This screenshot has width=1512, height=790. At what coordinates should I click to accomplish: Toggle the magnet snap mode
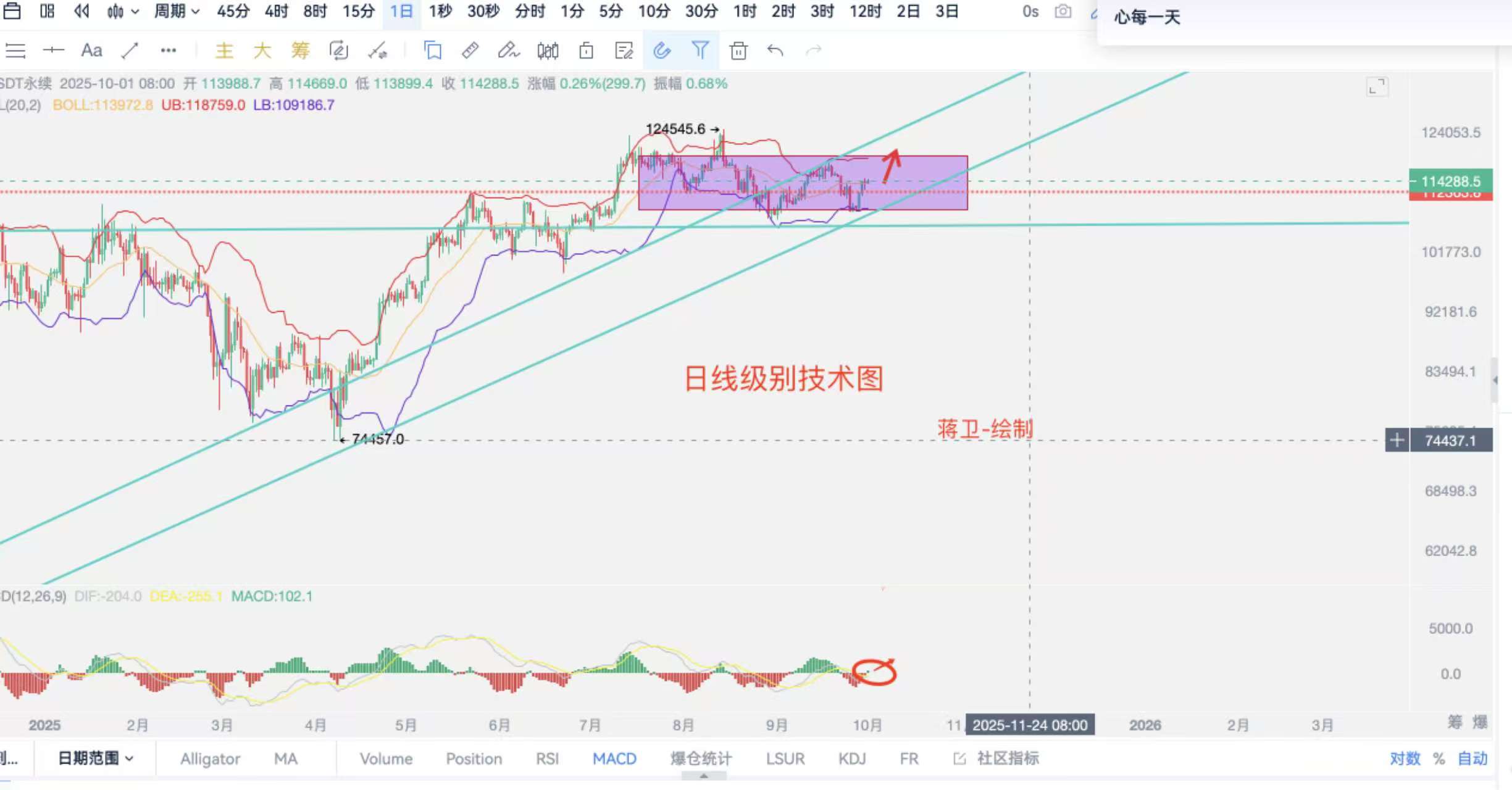point(662,51)
